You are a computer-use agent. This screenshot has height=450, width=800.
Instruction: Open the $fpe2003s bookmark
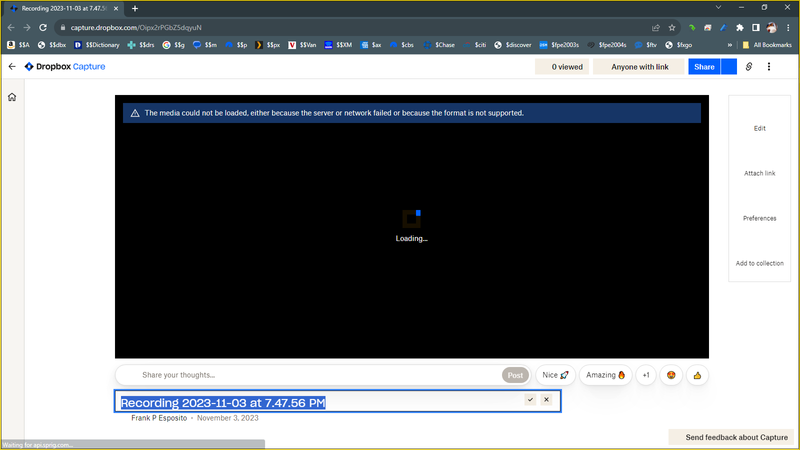tap(559, 45)
